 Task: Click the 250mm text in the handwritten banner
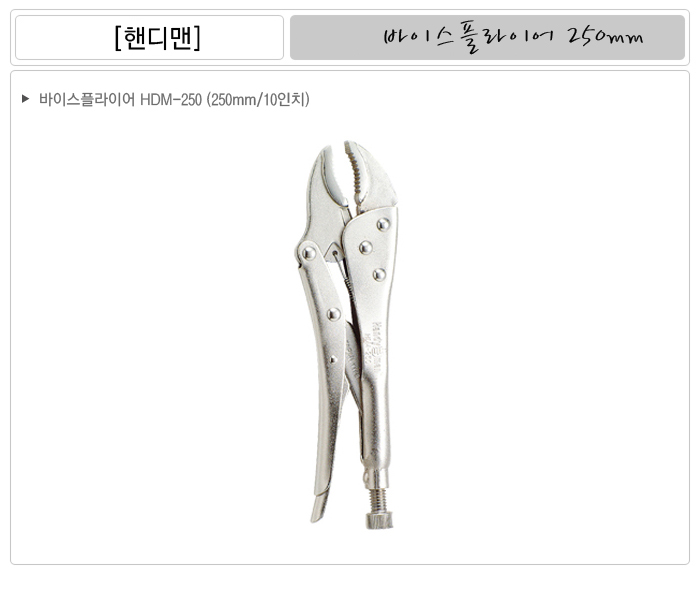point(605,37)
